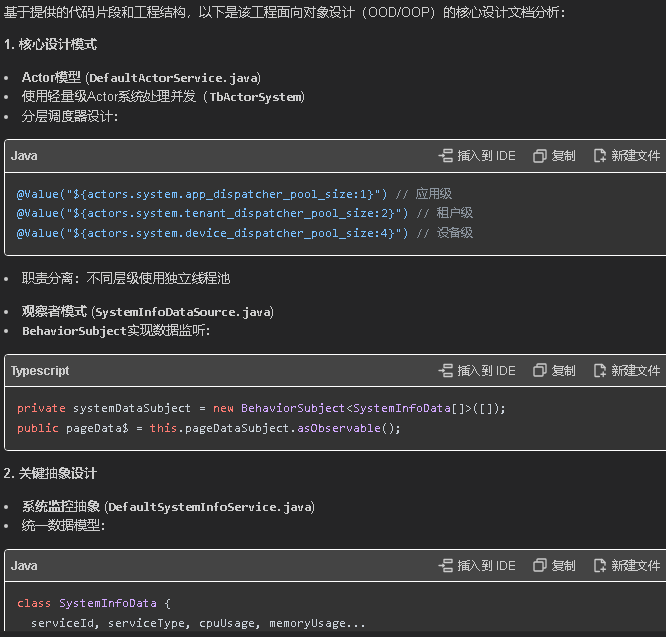Click '复制' label in first Java block
Screen dimensions: 666x637
pyautogui.click(x=563, y=156)
